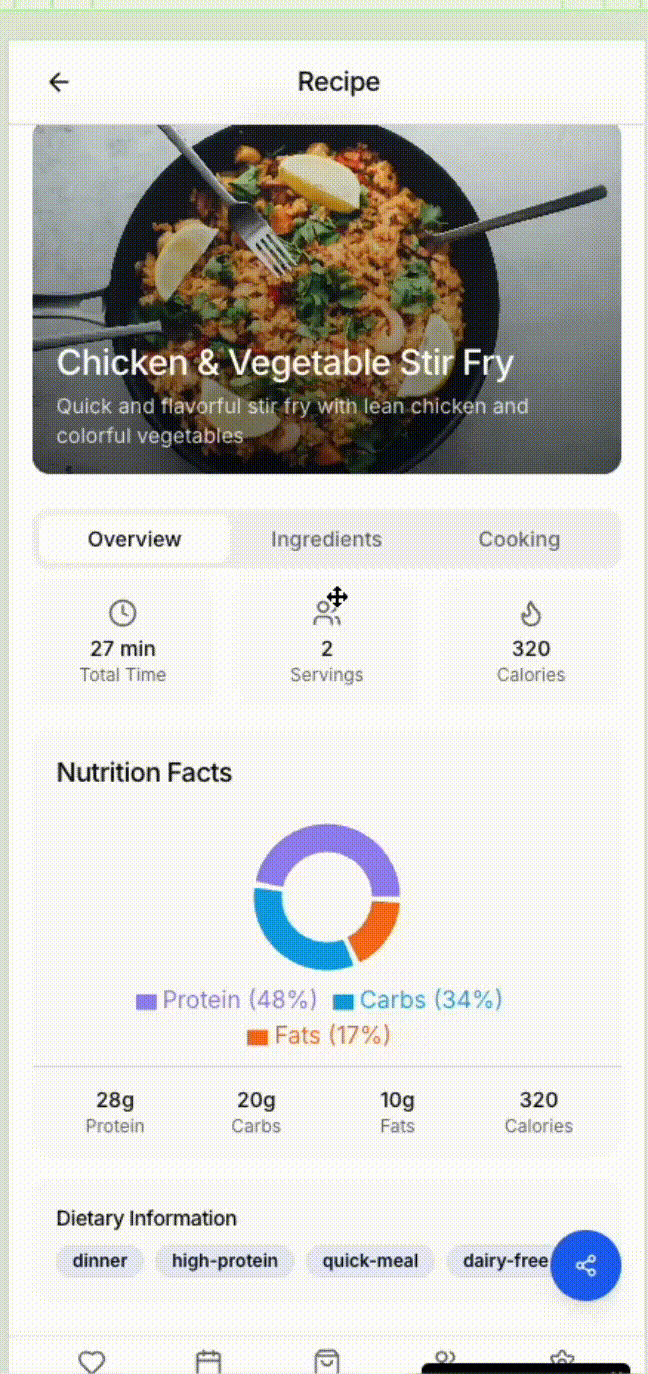The height and width of the screenshot is (1374, 648).
Task: Select the Overview tab
Action: pos(134,539)
